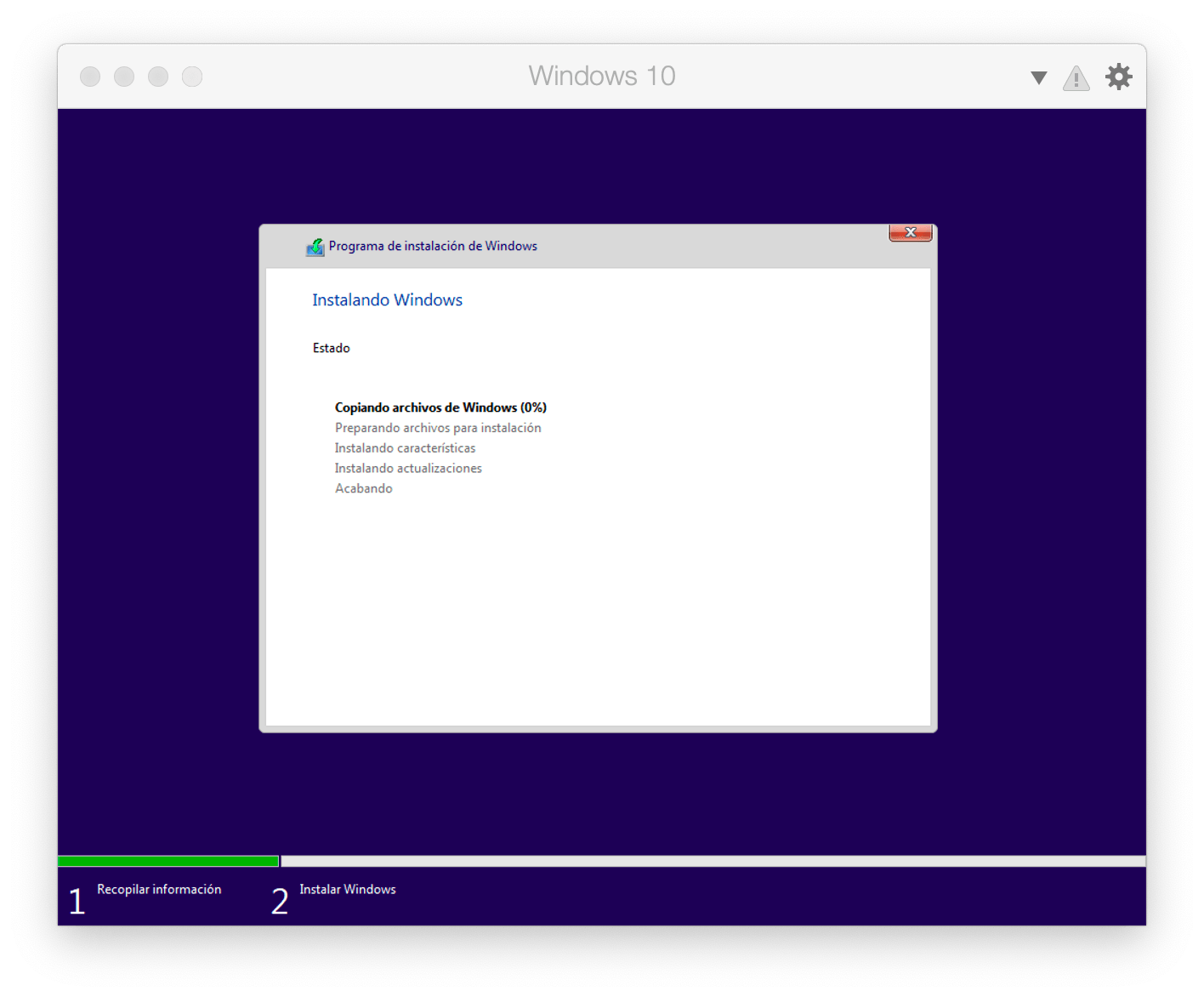1204x997 pixels.
Task: Click the Windows setup program icon
Action: coord(315,247)
